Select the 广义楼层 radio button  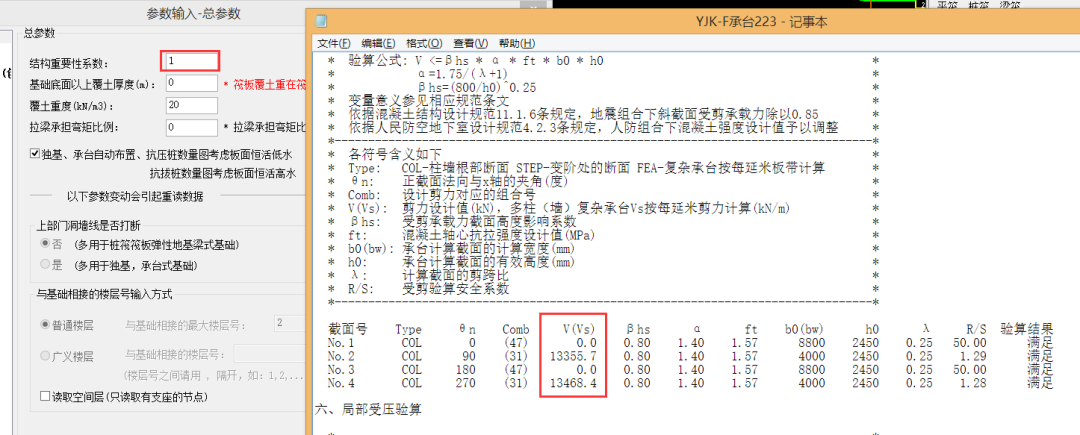45,355
